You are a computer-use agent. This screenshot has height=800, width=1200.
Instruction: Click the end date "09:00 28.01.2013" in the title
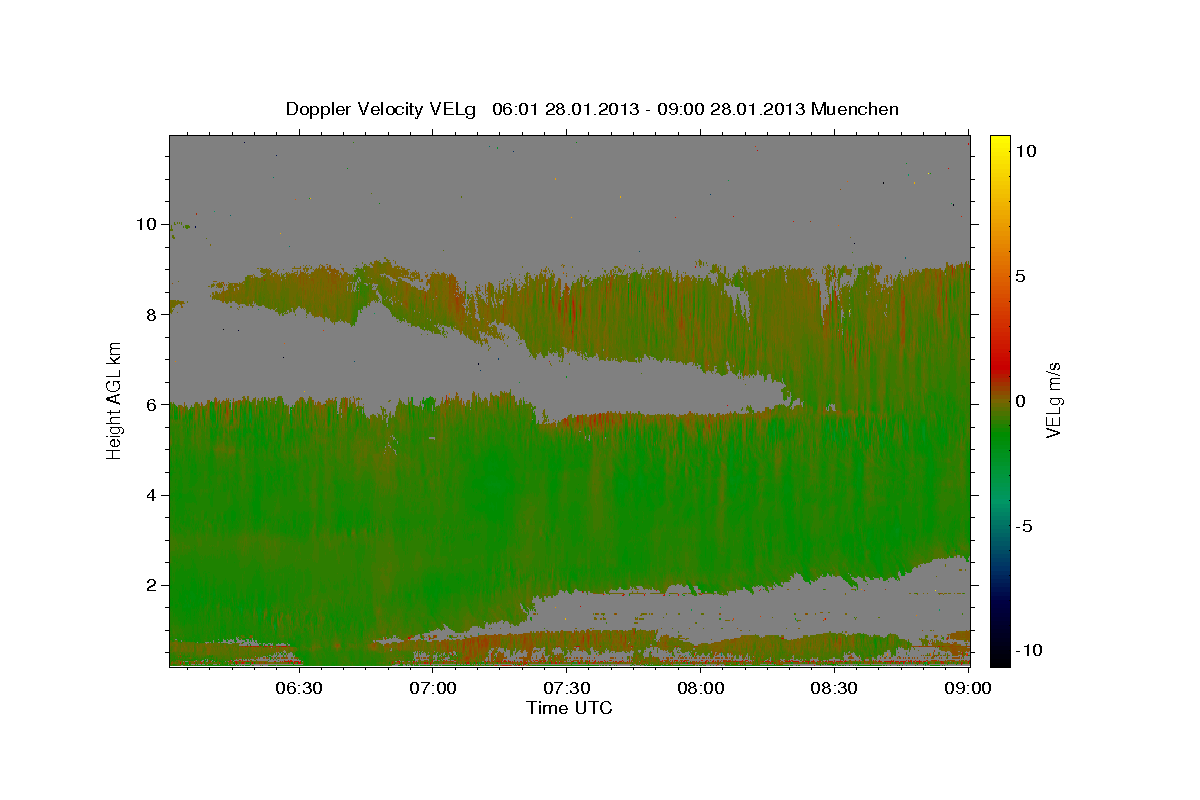click(x=733, y=109)
